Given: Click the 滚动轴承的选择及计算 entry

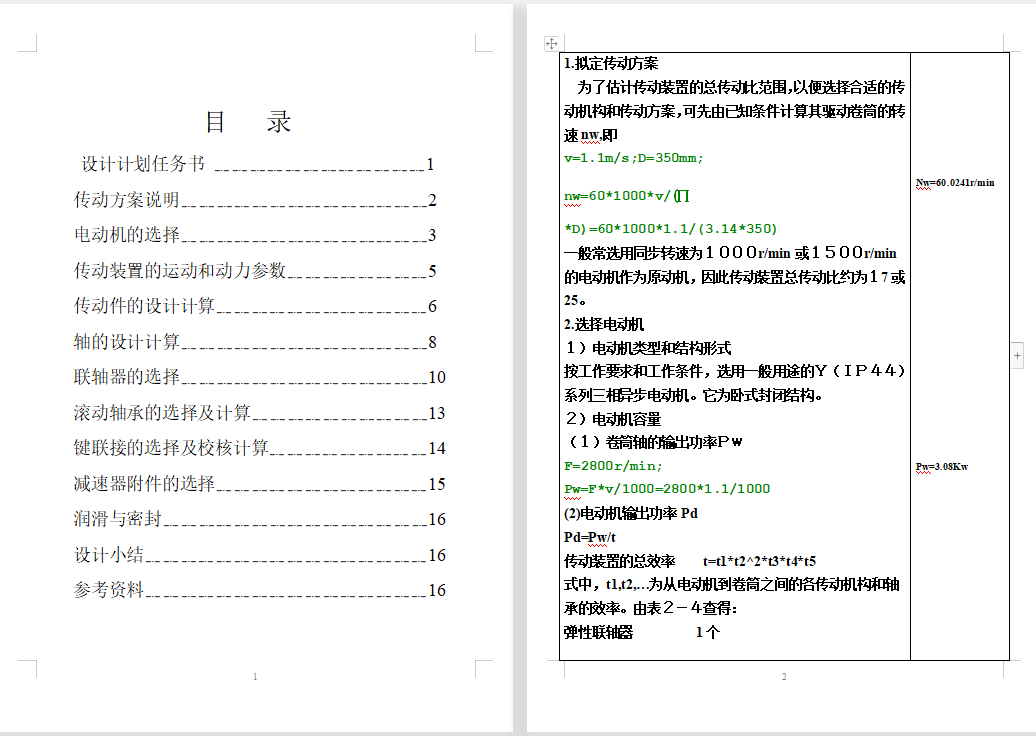Looking at the screenshot, I should (x=162, y=413).
